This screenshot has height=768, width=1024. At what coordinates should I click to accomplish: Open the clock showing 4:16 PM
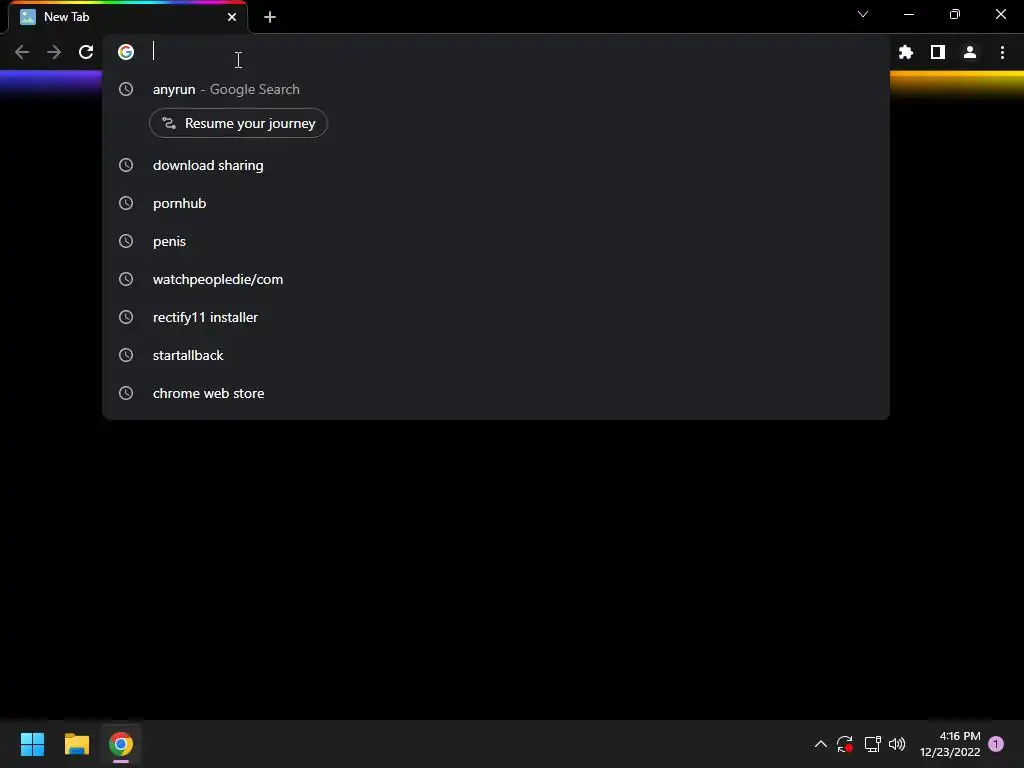(x=950, y=744)
